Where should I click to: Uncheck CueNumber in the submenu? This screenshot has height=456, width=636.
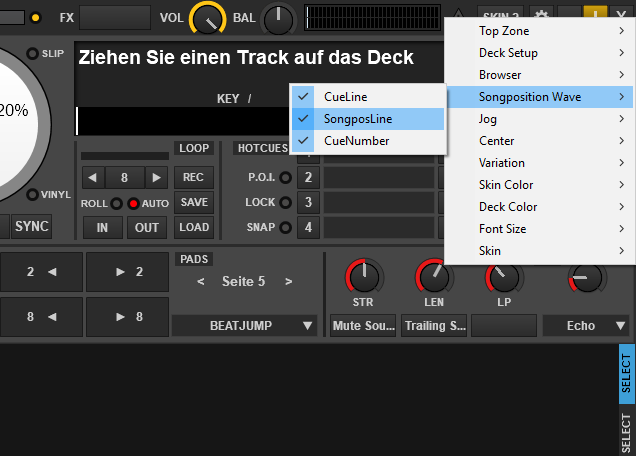368,141
